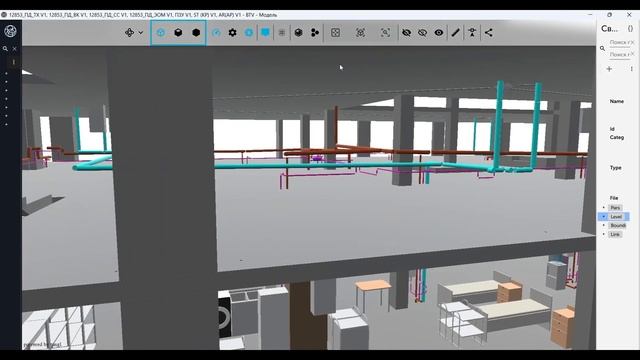The height and width of the screenshot is (360, 640).
Task: Click the light-blue circular arrow icon
Action: coord(216,33)
